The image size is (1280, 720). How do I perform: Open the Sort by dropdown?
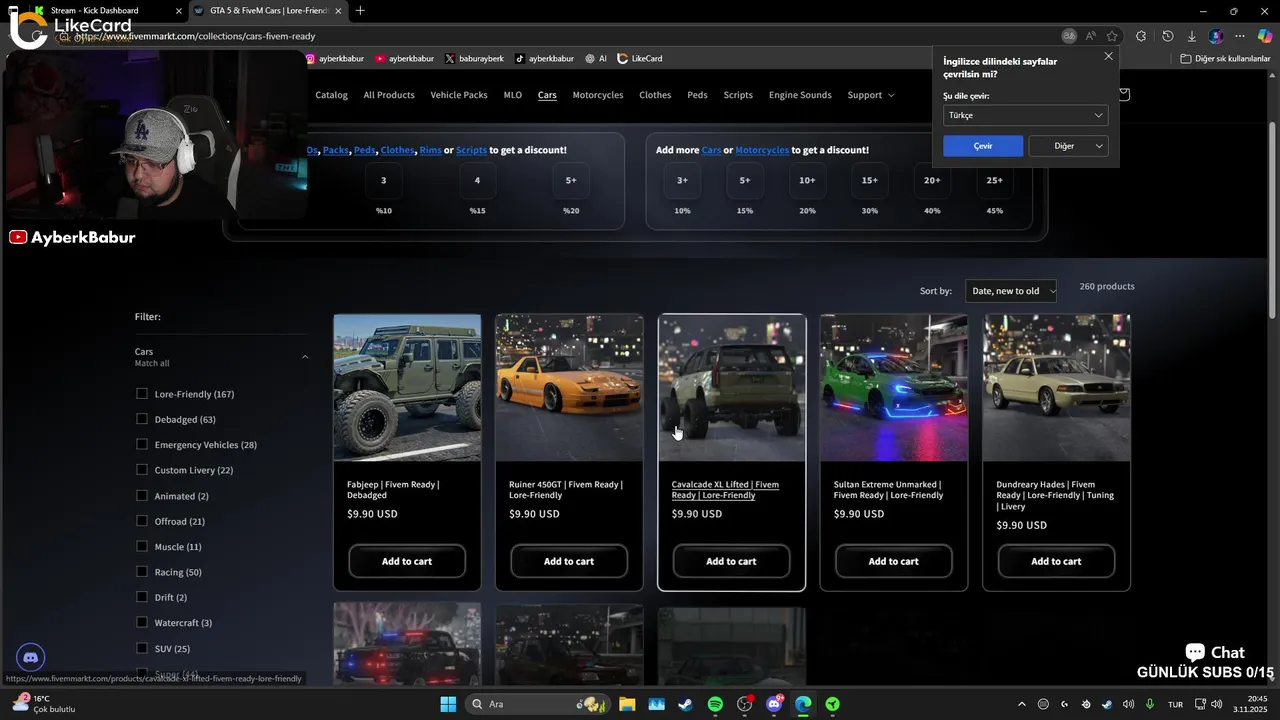(x=1011, y=291)
